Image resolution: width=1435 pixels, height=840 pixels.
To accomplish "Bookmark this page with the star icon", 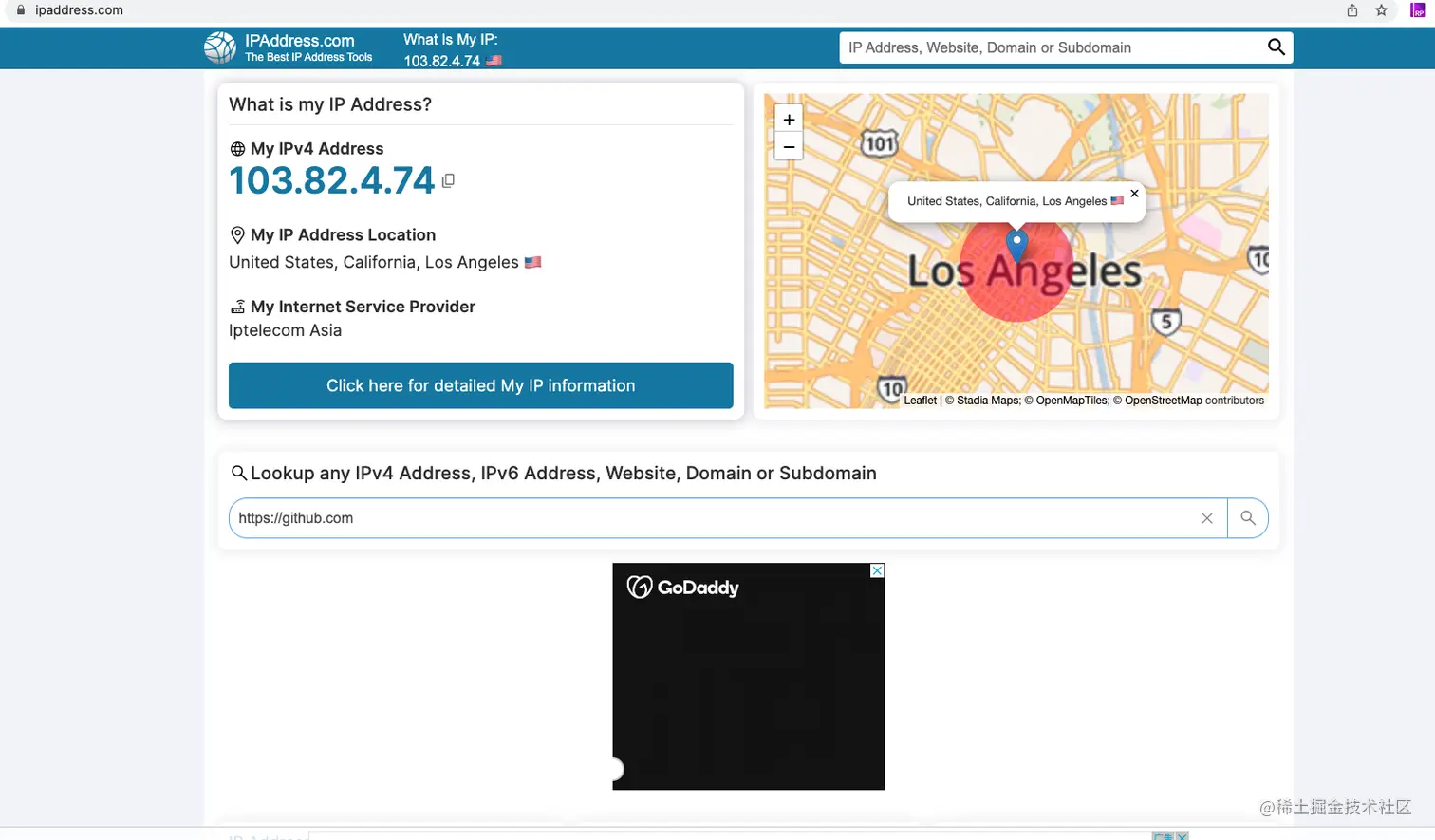I will click(1382, 10).
